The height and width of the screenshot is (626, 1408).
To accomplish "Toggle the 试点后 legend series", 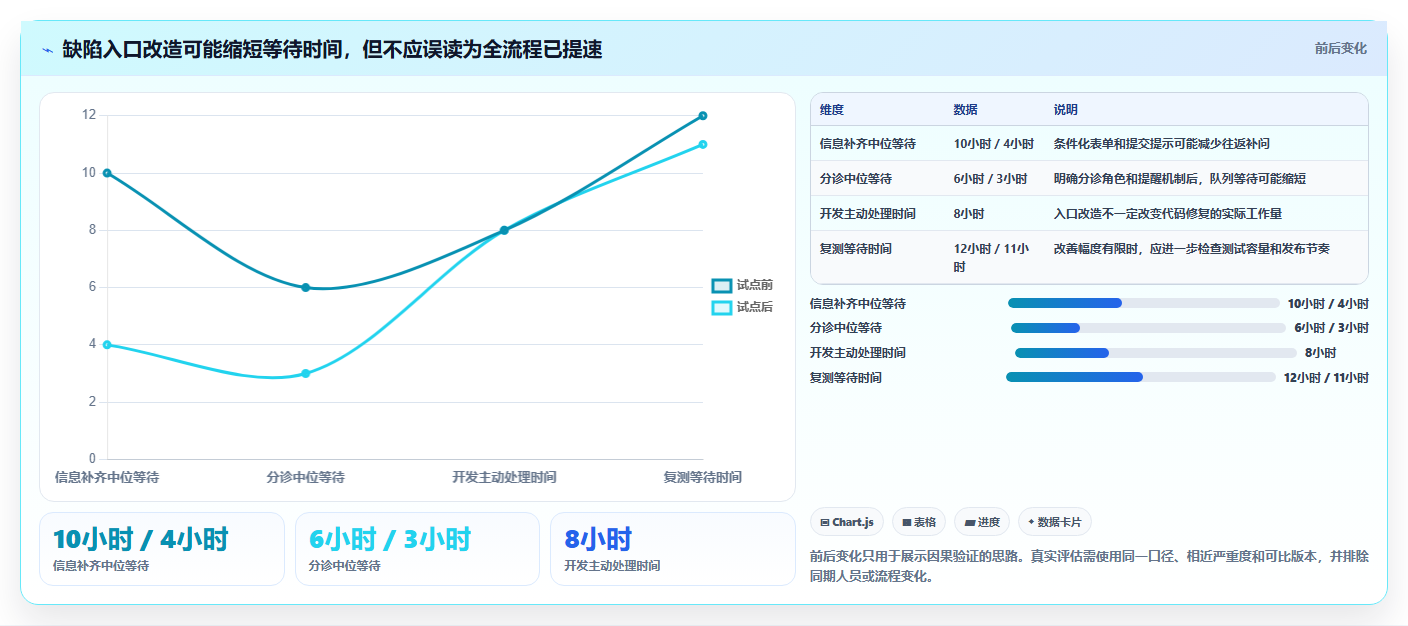I will point(742,307).
